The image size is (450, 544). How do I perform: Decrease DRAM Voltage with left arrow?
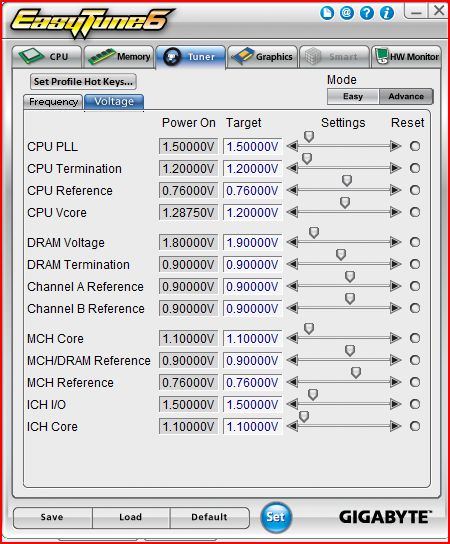292,242
